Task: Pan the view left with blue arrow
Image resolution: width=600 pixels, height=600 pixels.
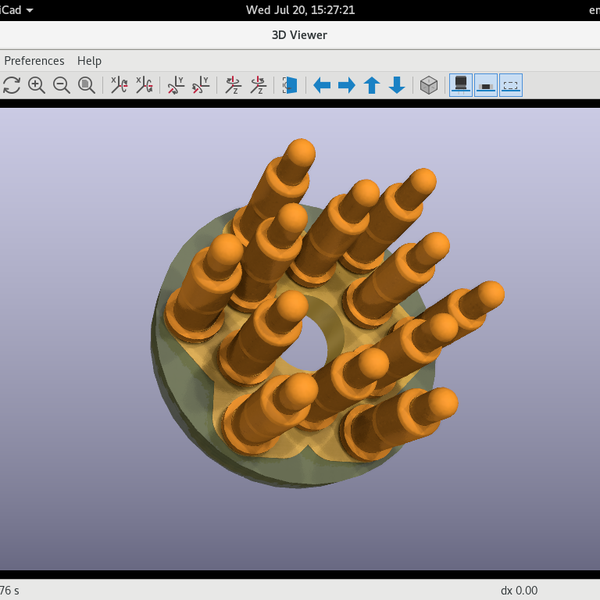Action: [322, 85]
